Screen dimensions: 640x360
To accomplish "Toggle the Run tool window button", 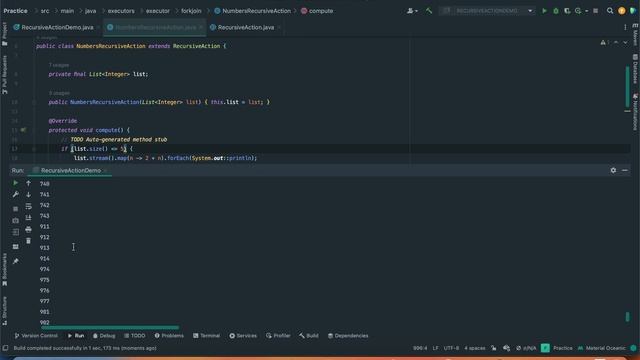I will [x=76, y=336].
